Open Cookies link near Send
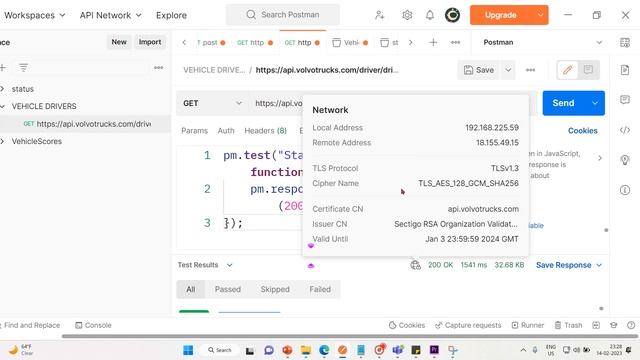This screenshot has height=360, width=640. (x=582, y=131)
